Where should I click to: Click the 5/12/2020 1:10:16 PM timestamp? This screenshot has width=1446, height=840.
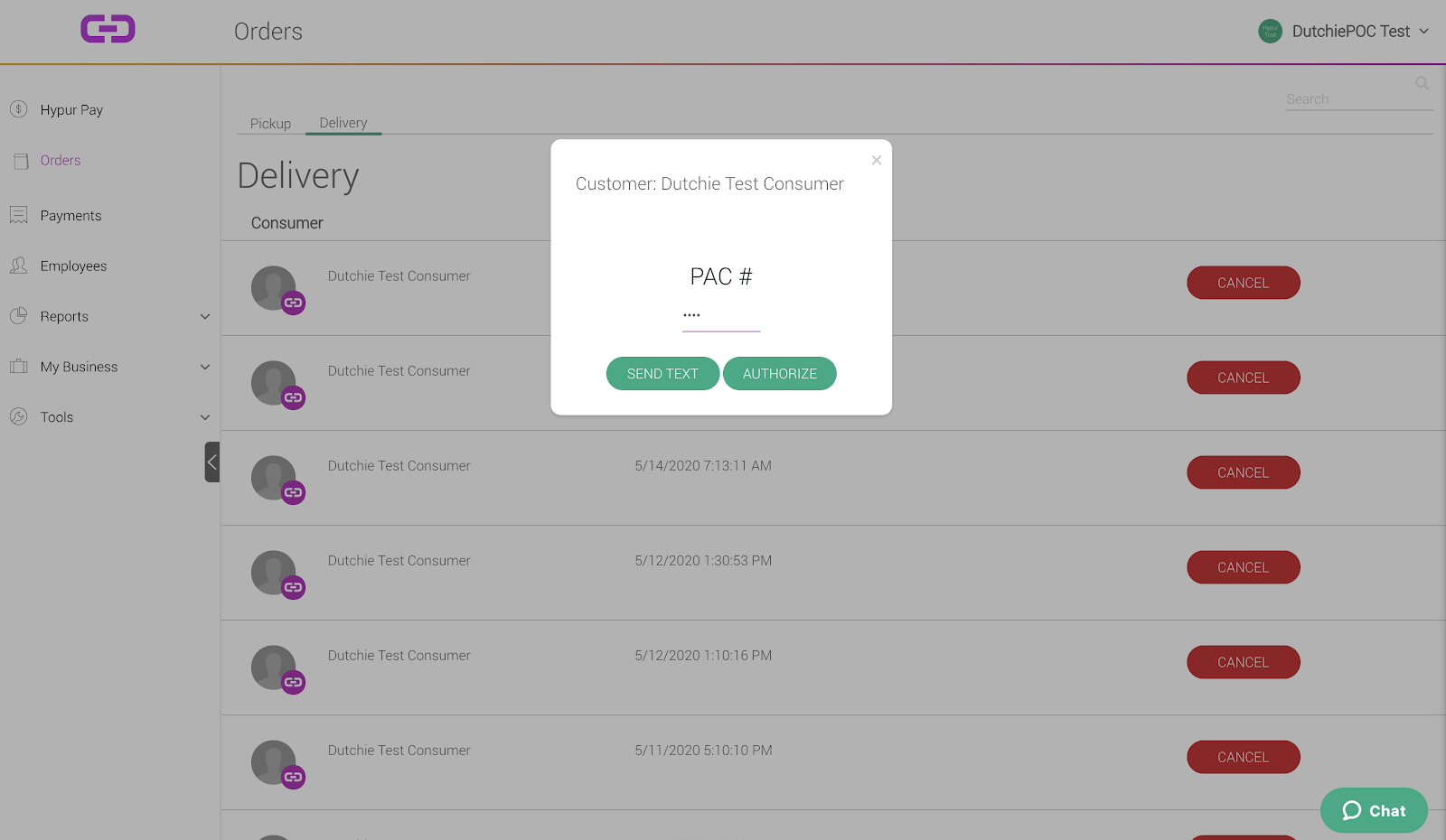pos(703,656)
